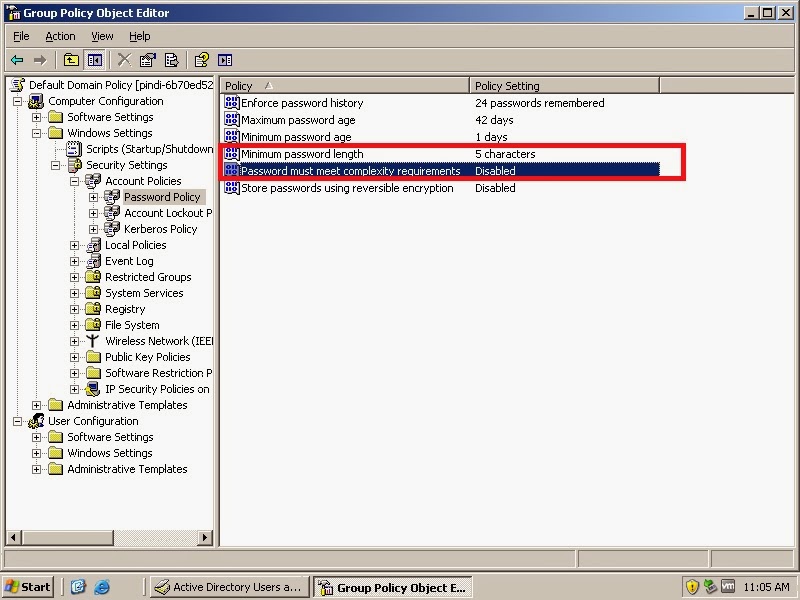This screenshot has width=800, height=600.
Task: Click the Security Settings lock icon
Action: (75, 165)
